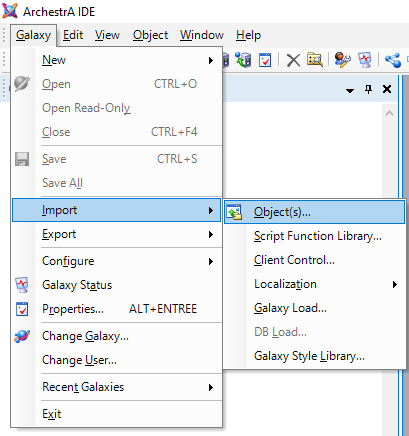
Task: Expand the Recent Galaxies submenu
Action: (x=116, y=387)
